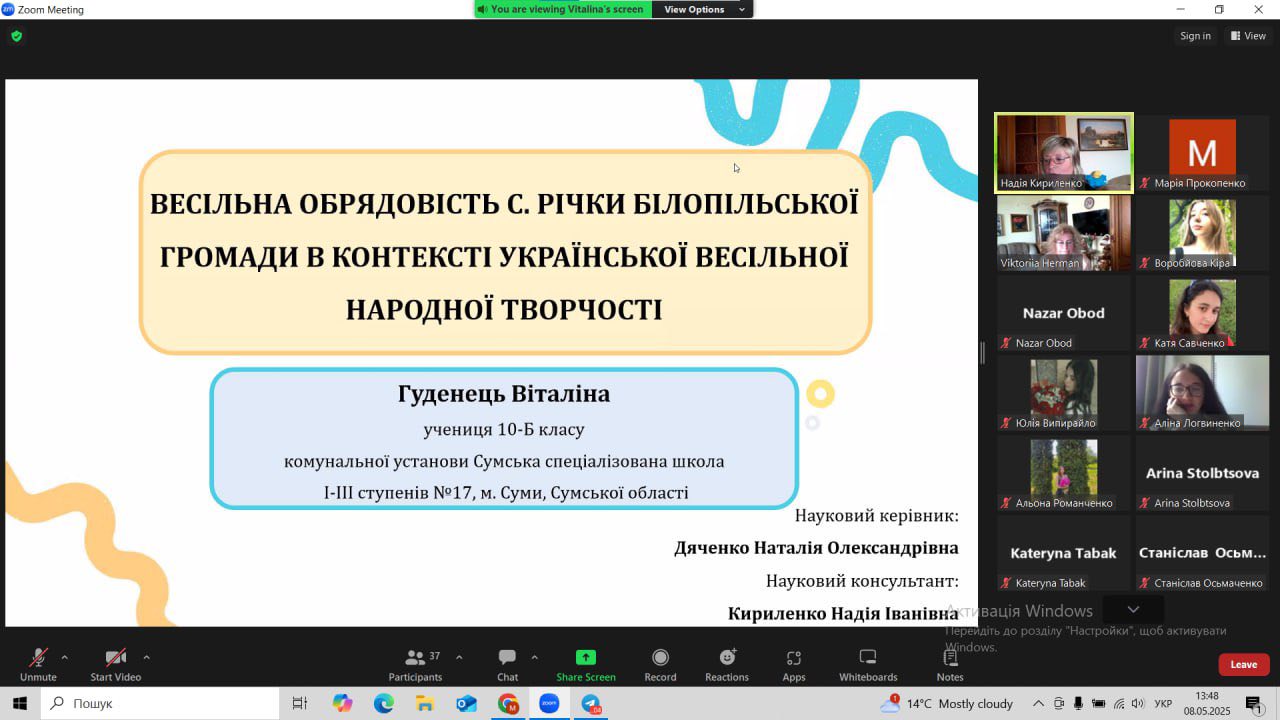This screenshot has width=1280, height=720.
Task: Open the View Options dropdown
Action: click(703, 9)
